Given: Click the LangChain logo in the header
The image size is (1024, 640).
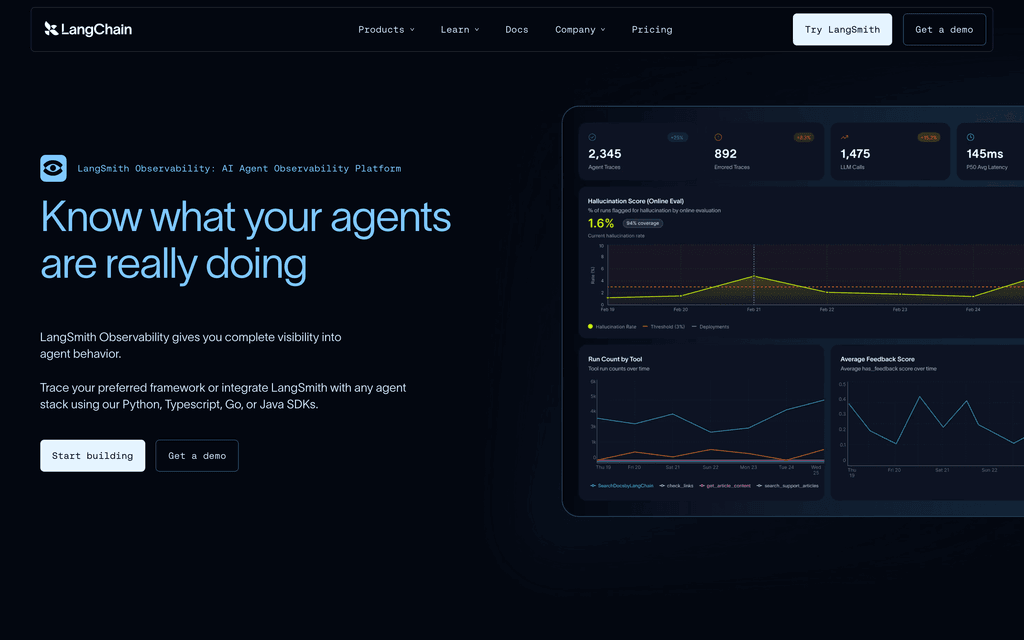Looking at the screenshot, I should click(x=88, y=29).
